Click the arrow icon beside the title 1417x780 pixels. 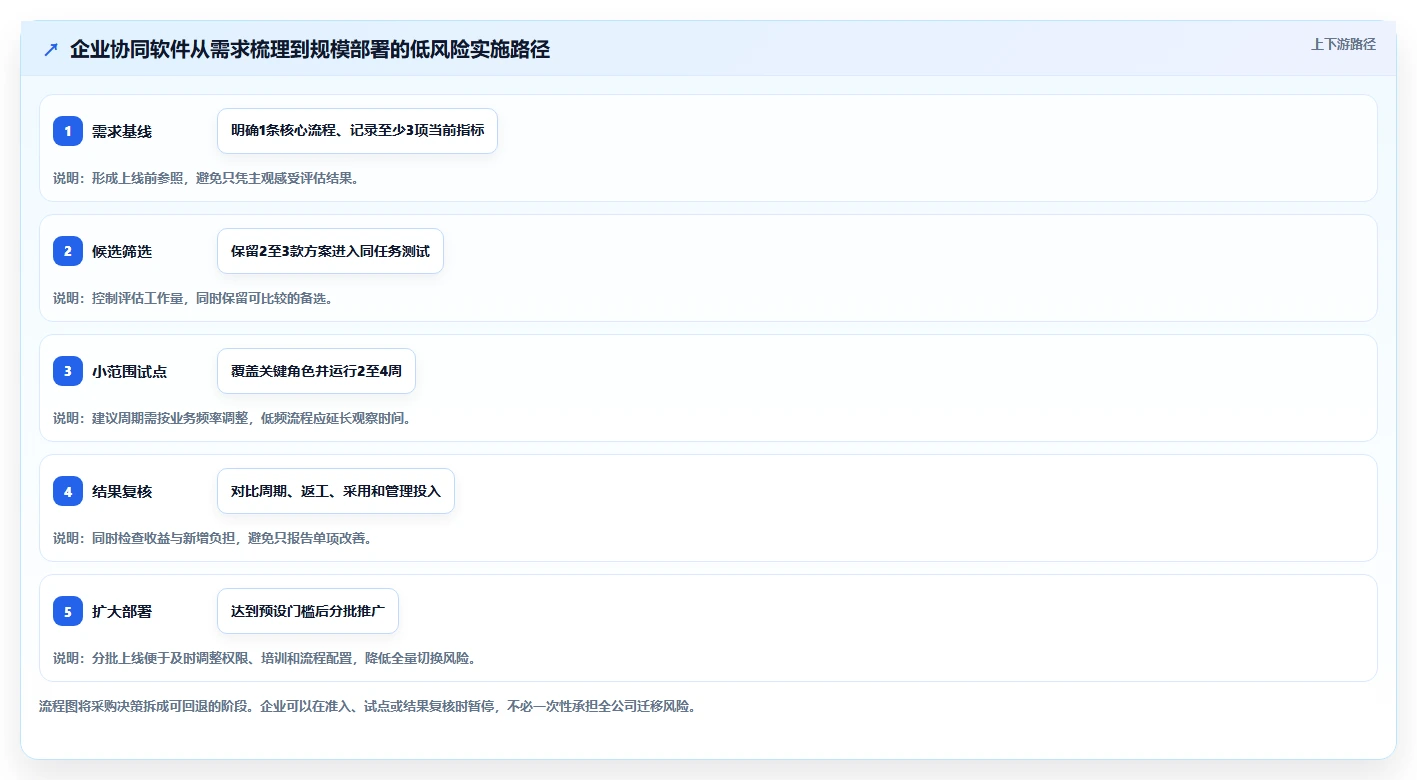click(x=51, y=50)
